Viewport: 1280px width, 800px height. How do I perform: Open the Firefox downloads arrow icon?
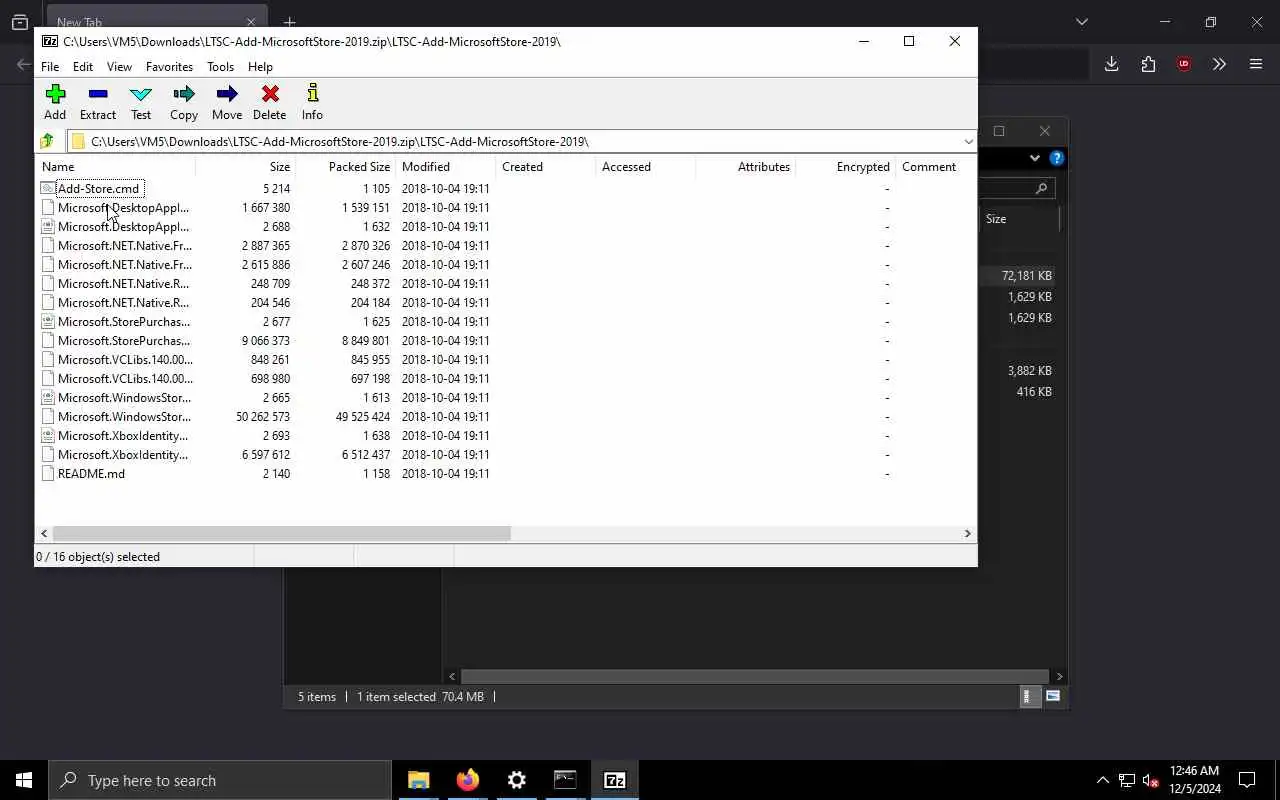1111,64
